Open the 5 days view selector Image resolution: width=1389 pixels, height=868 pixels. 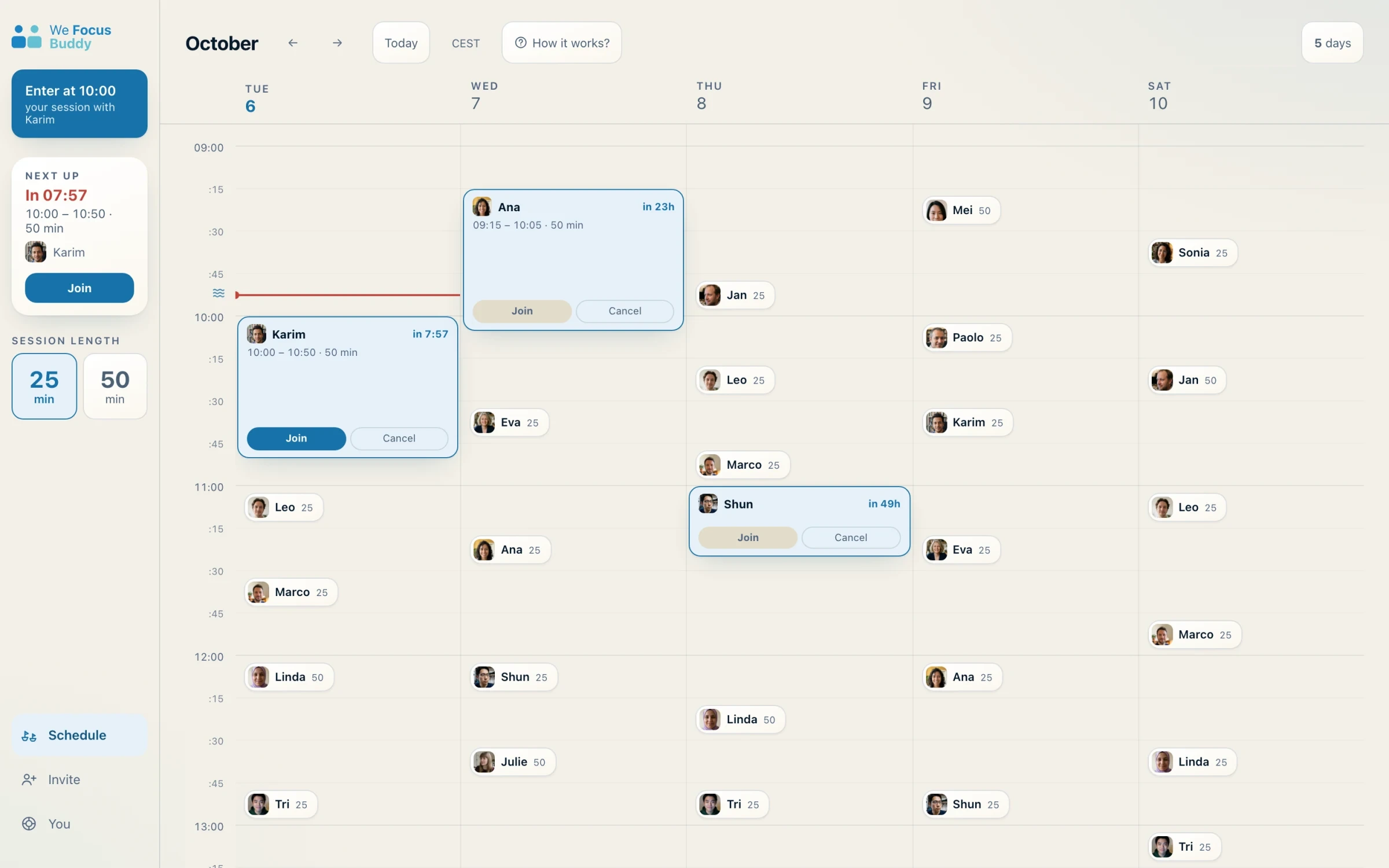pyautogui.click(x=1332, y=43)
